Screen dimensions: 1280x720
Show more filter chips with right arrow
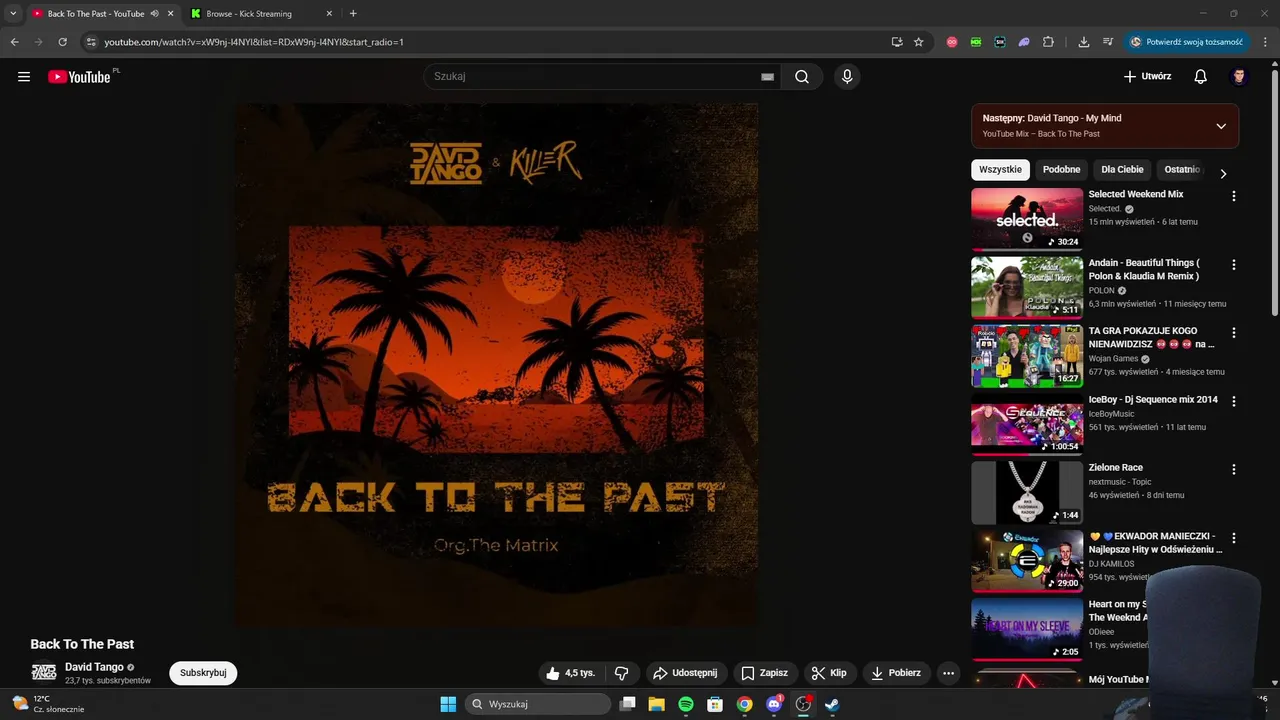(x=1222, y=173)
